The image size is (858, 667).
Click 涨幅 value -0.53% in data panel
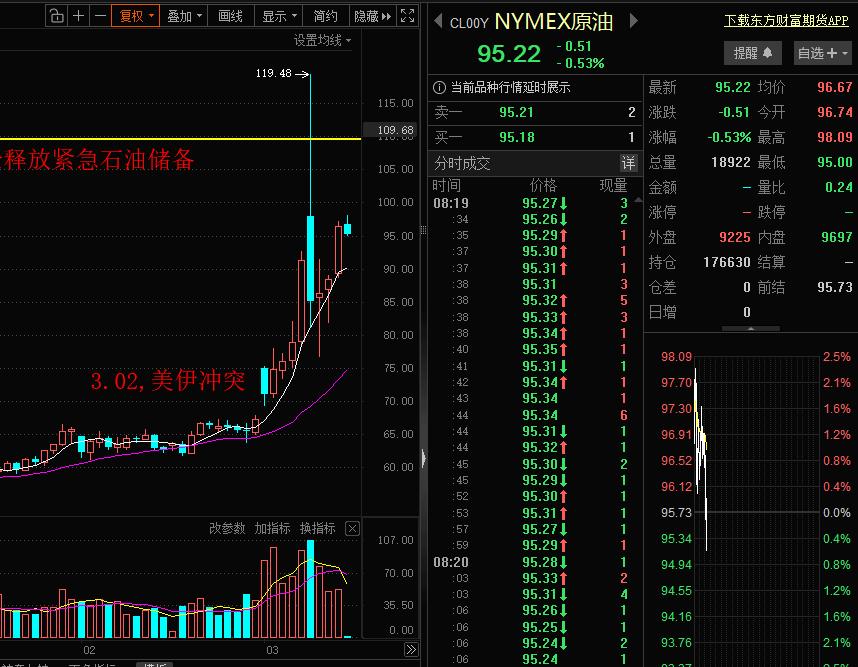729,137
